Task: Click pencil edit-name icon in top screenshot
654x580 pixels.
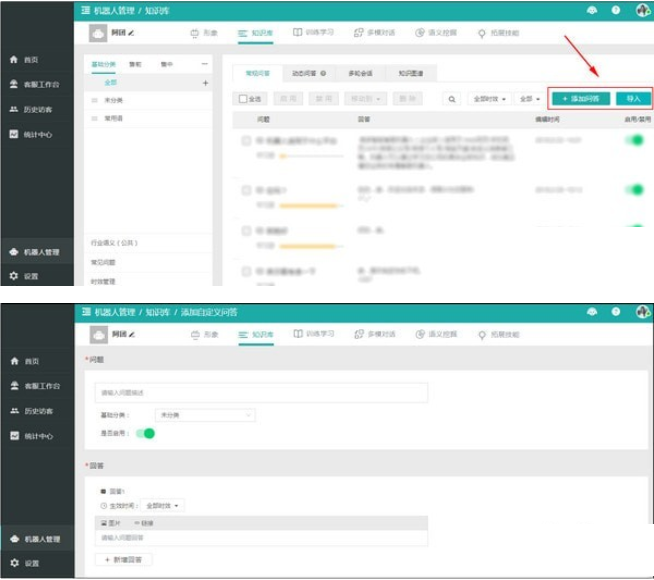Action: pyautogui.click(x=131, y=33)
